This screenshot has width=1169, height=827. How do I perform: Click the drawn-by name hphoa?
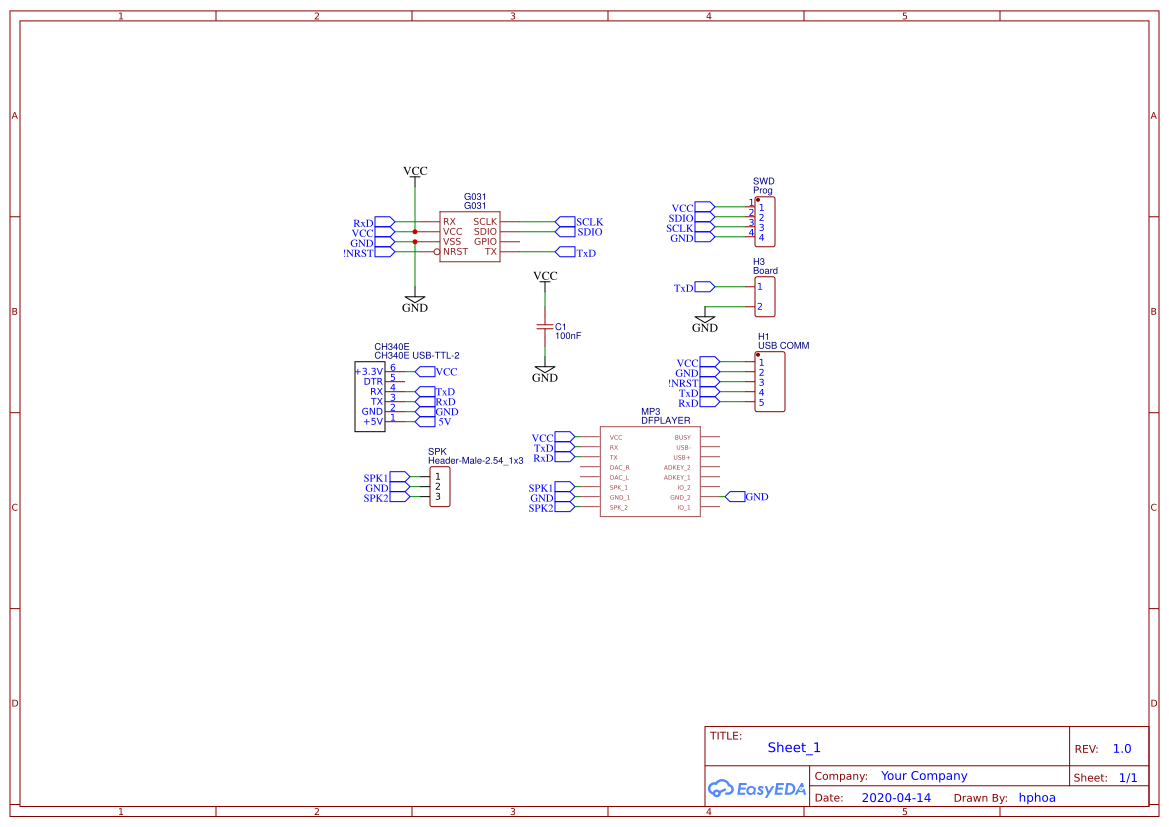click(x=1038, y=797)
